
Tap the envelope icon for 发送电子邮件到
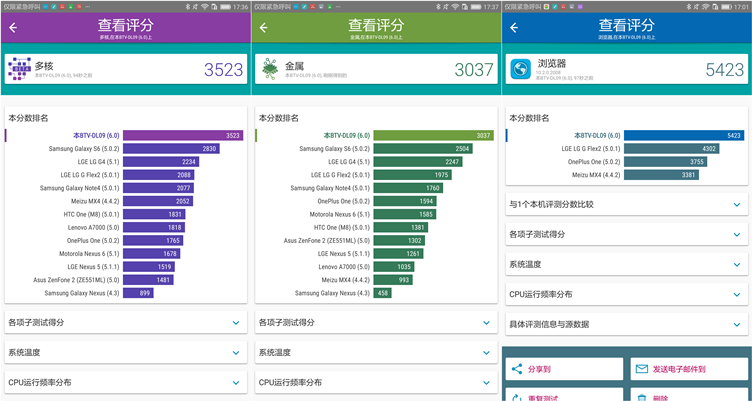pos(642,369)
